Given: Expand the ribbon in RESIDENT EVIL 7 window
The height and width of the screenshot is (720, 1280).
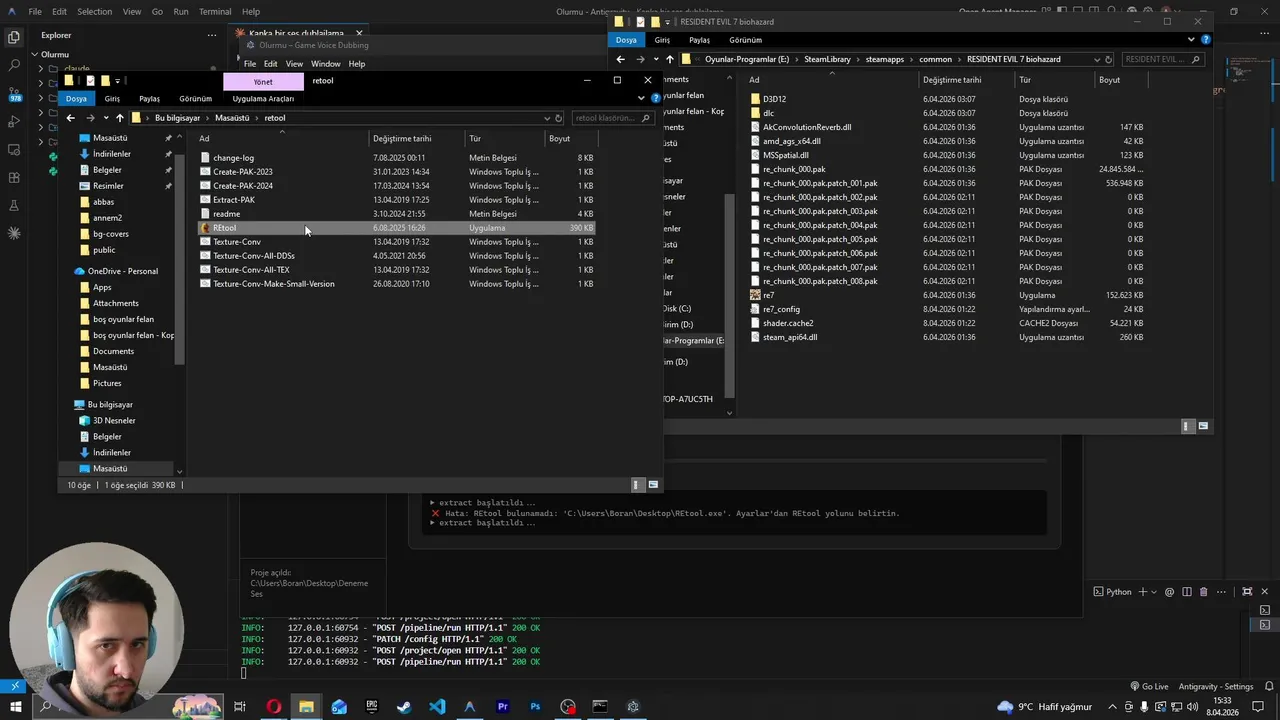Looking at the screenshot, I should tap(1191, 40).
